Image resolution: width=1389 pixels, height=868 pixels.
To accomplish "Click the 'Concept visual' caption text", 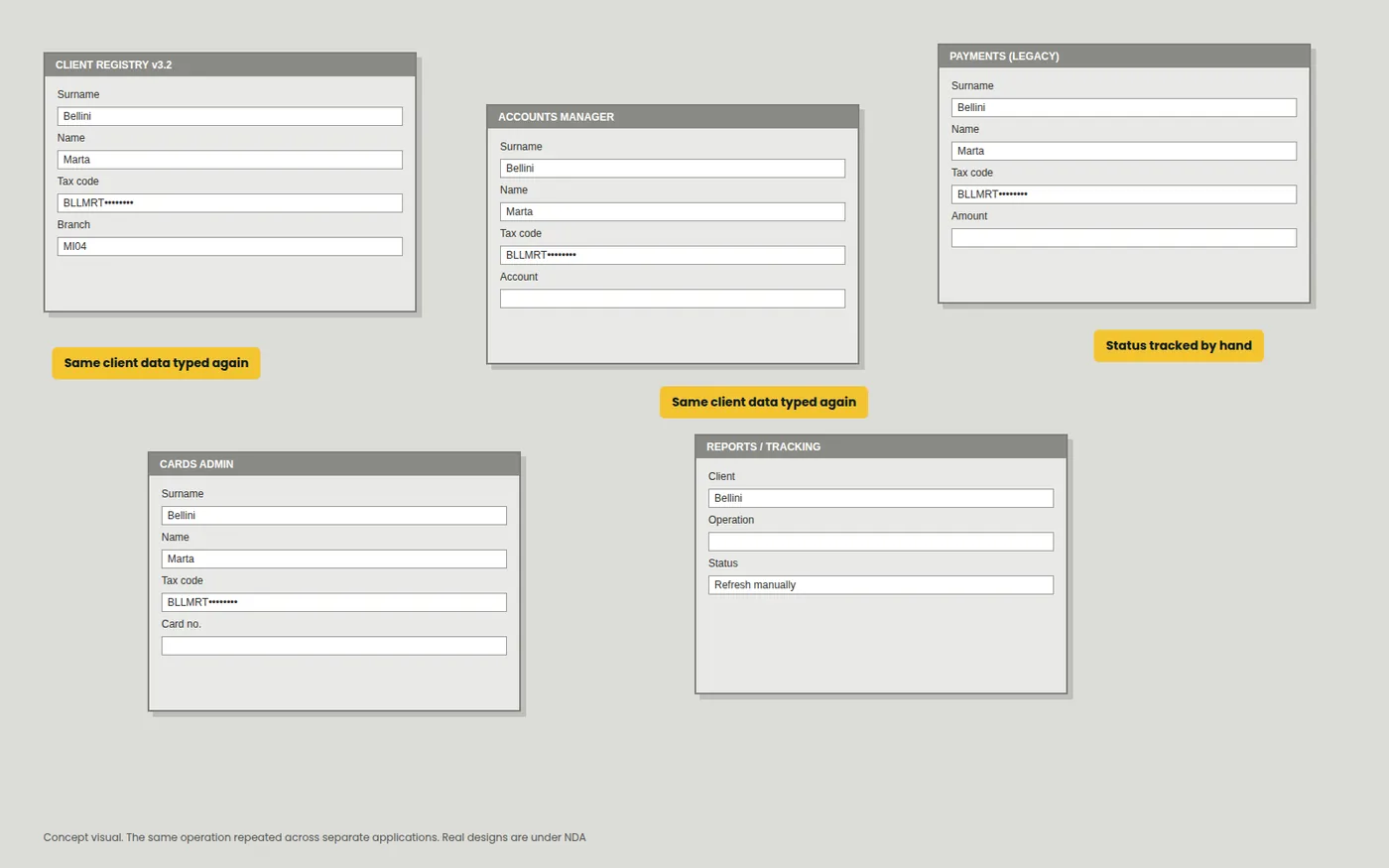I will pos(315,838).
